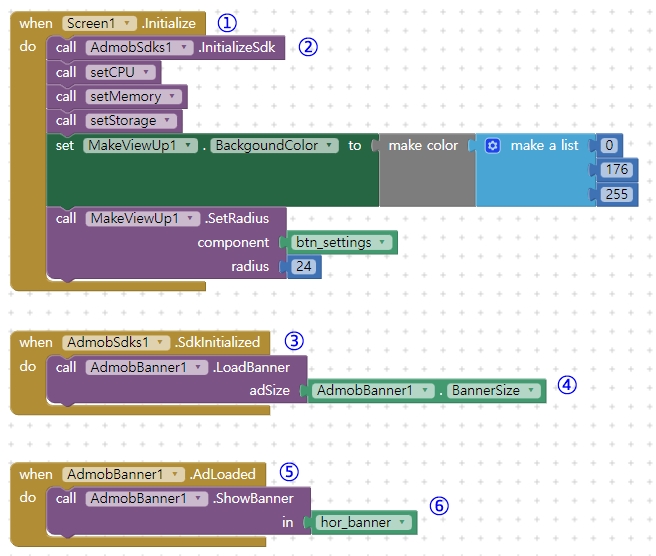Open the btn_settings component dropdown
Image resolution: width=656 pixels, height=556 pixels.
tap(341, 242)
